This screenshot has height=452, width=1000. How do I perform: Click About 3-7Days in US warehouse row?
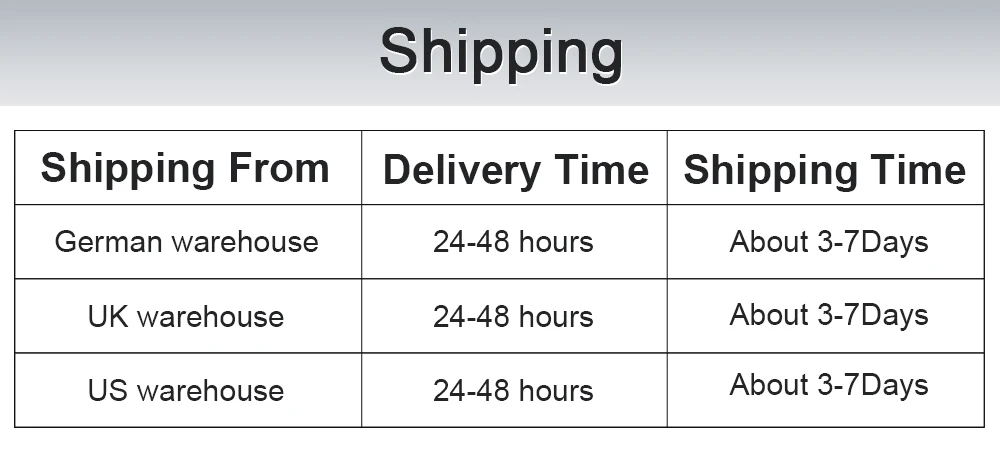[828, 386]
